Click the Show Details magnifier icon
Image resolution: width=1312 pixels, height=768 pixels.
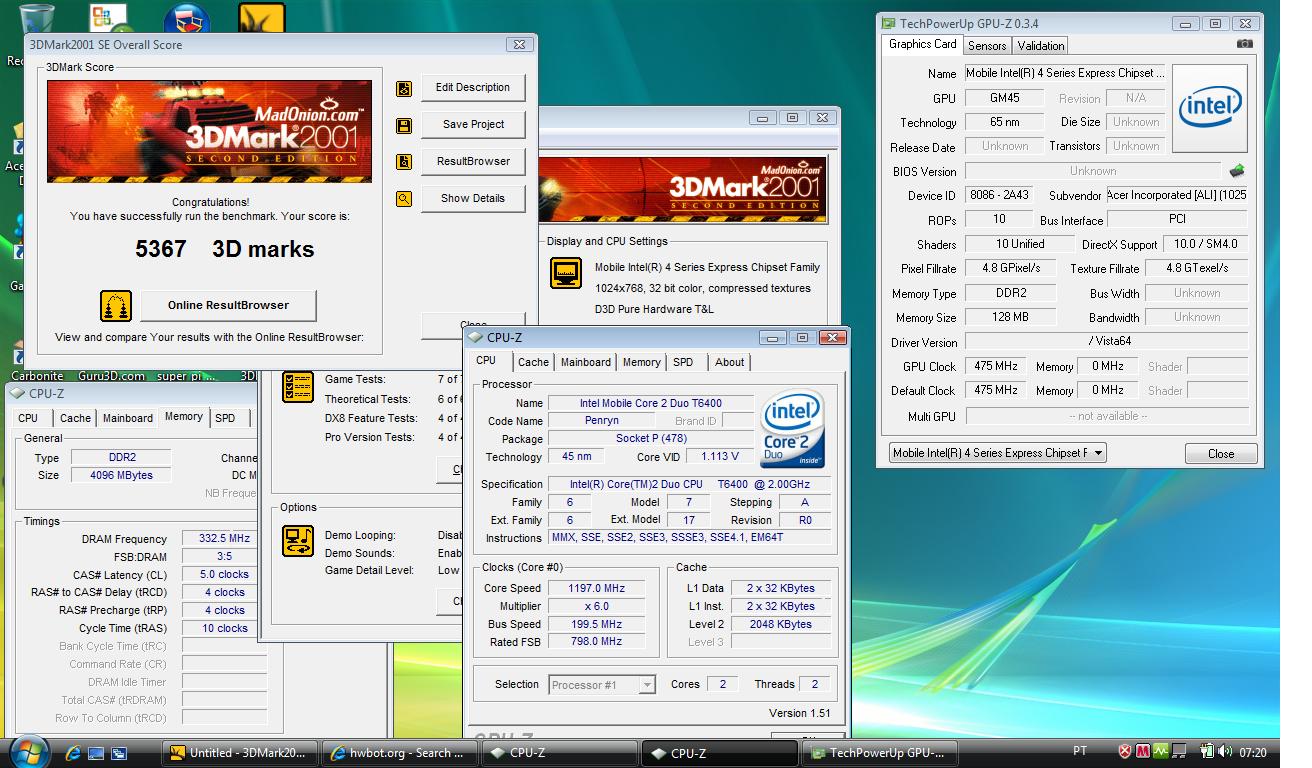404,199
